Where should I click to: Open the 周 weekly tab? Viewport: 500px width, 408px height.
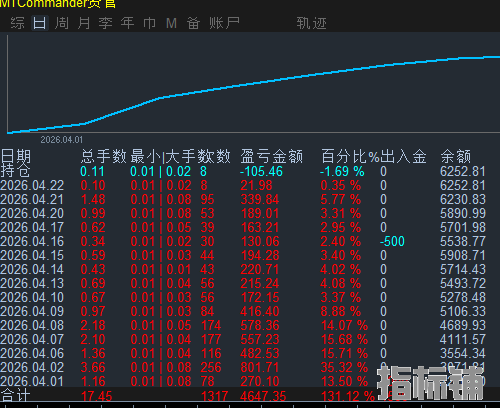[x=62, y=23]
